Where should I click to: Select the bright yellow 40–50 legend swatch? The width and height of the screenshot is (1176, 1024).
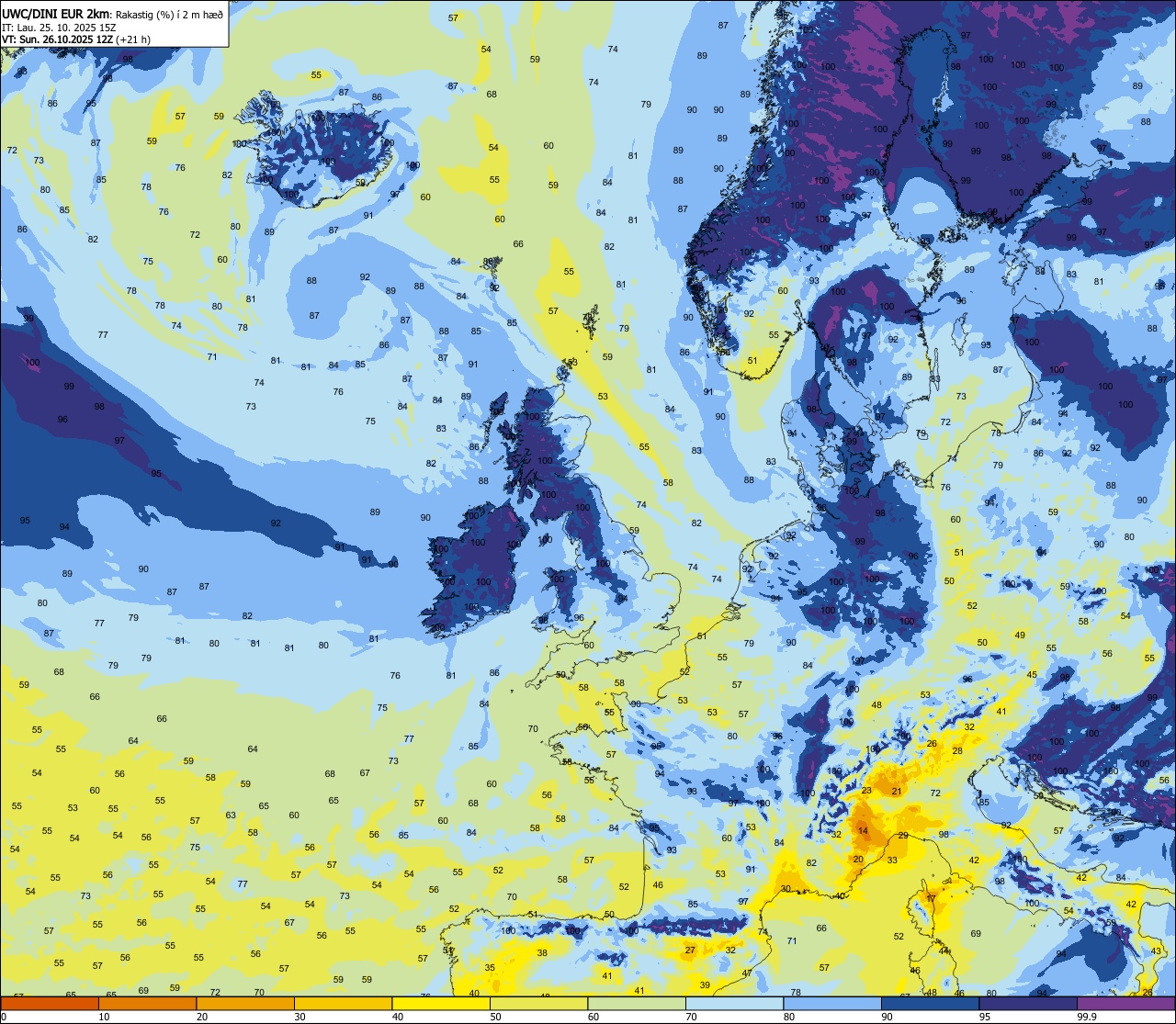click(441, 1003)
